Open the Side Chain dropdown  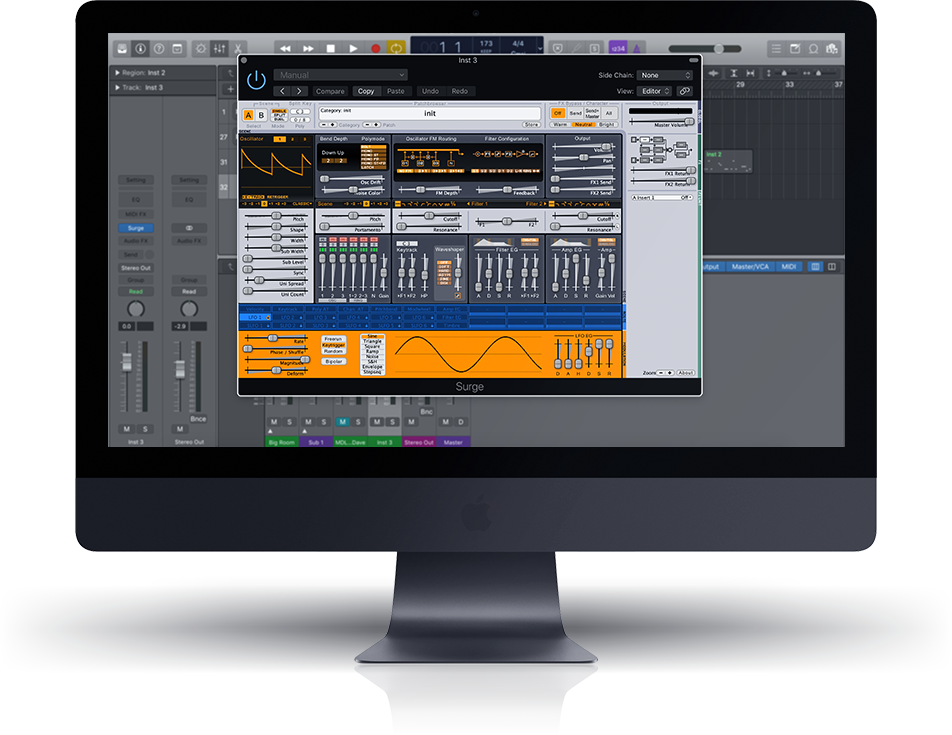tap(665, 75)
